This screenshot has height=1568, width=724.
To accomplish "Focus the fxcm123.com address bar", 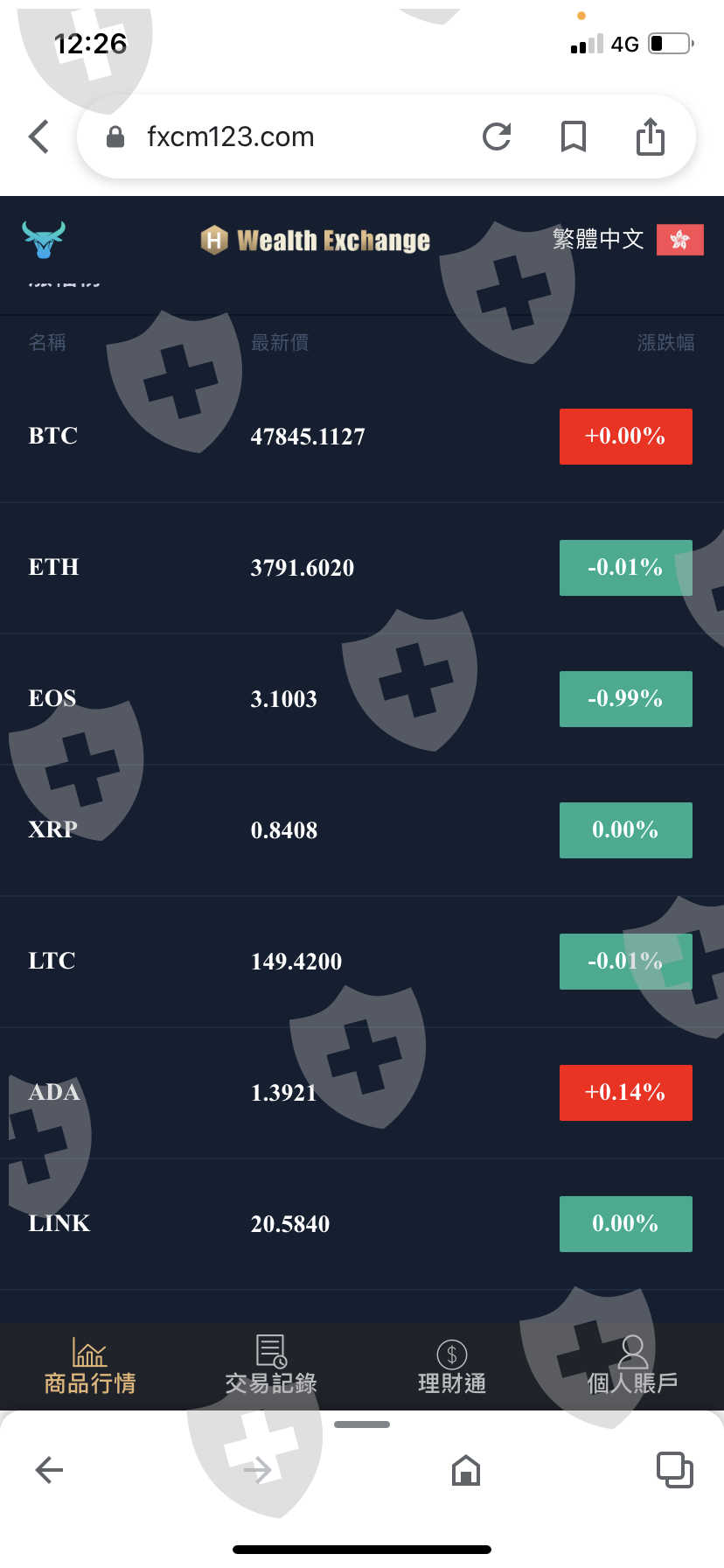I will 262,136.
